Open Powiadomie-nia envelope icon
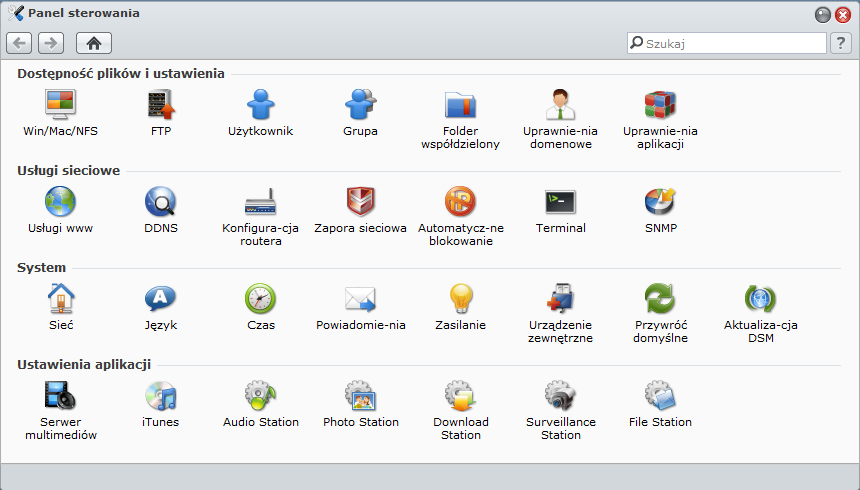This screenshot has width=860, height=490. pyautogui.click(x=360, y=298)
